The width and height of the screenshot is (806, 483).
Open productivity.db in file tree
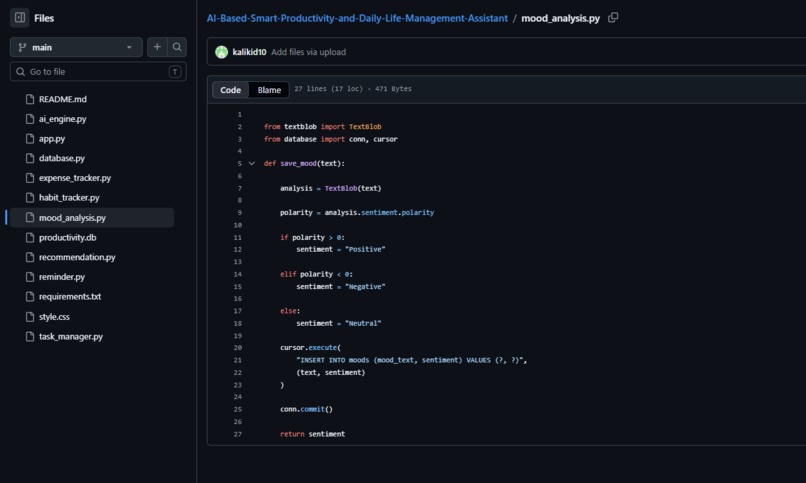(67, 237)
